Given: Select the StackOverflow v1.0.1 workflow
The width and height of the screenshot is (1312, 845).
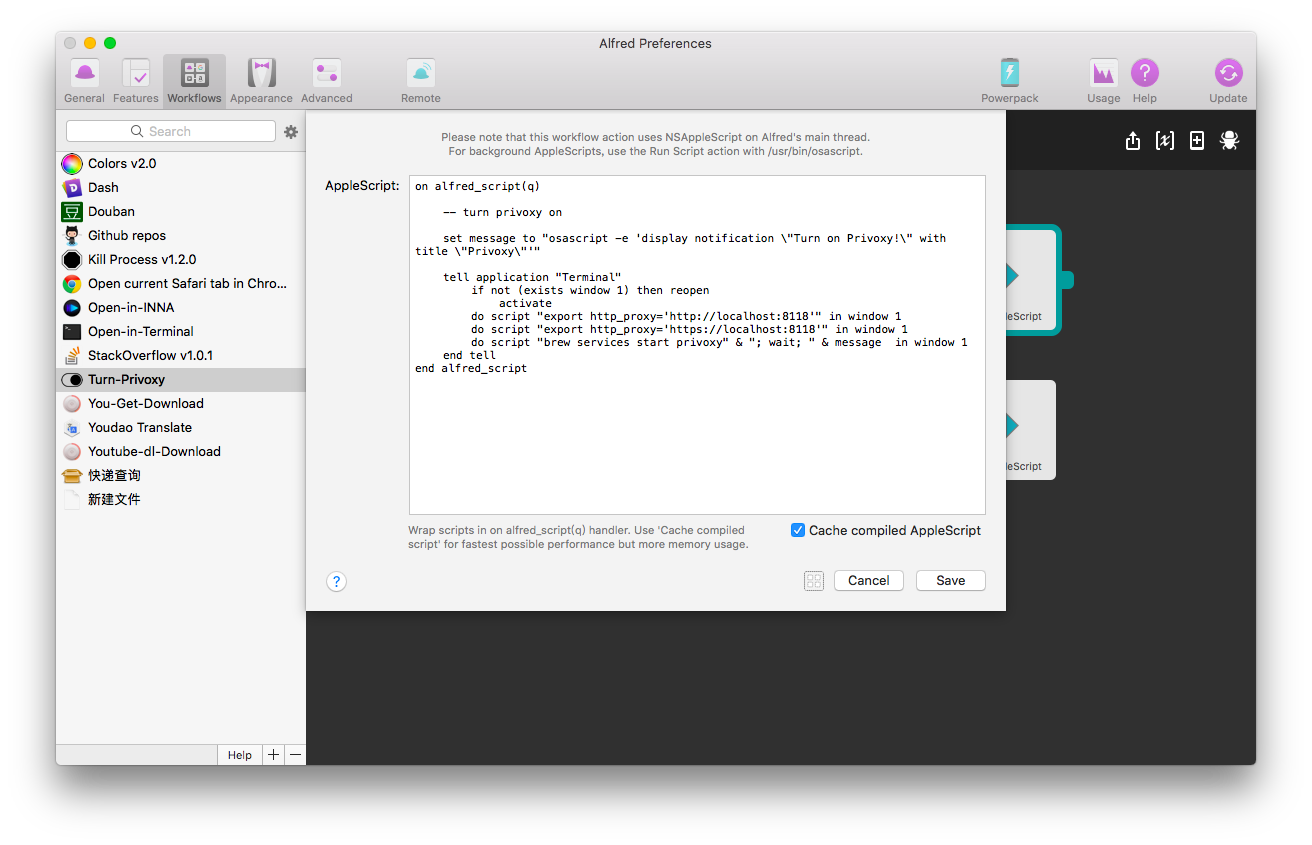Looking at the screenshot, I should [x=180, y=355].
